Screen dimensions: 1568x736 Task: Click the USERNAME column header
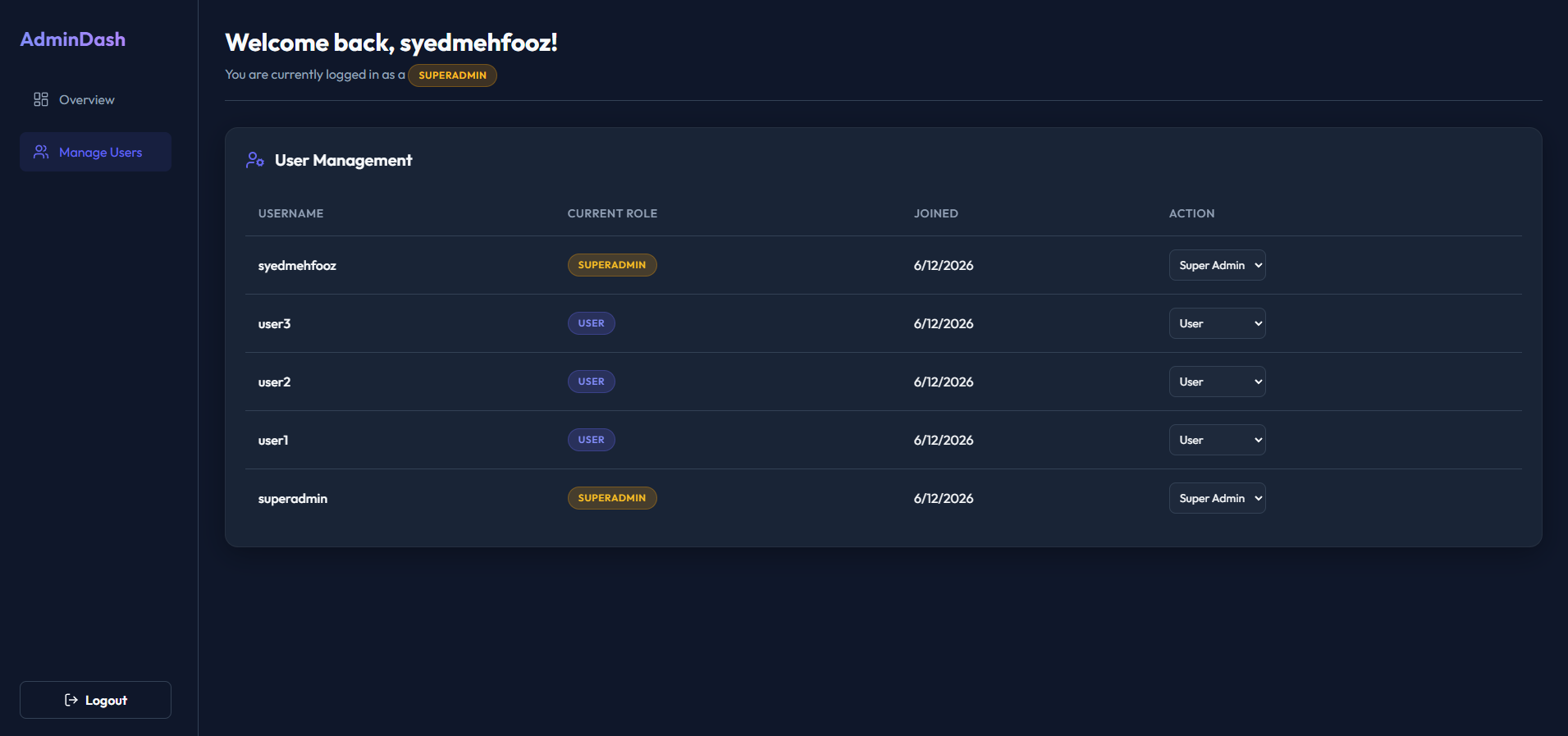click(x=290, y=213)
